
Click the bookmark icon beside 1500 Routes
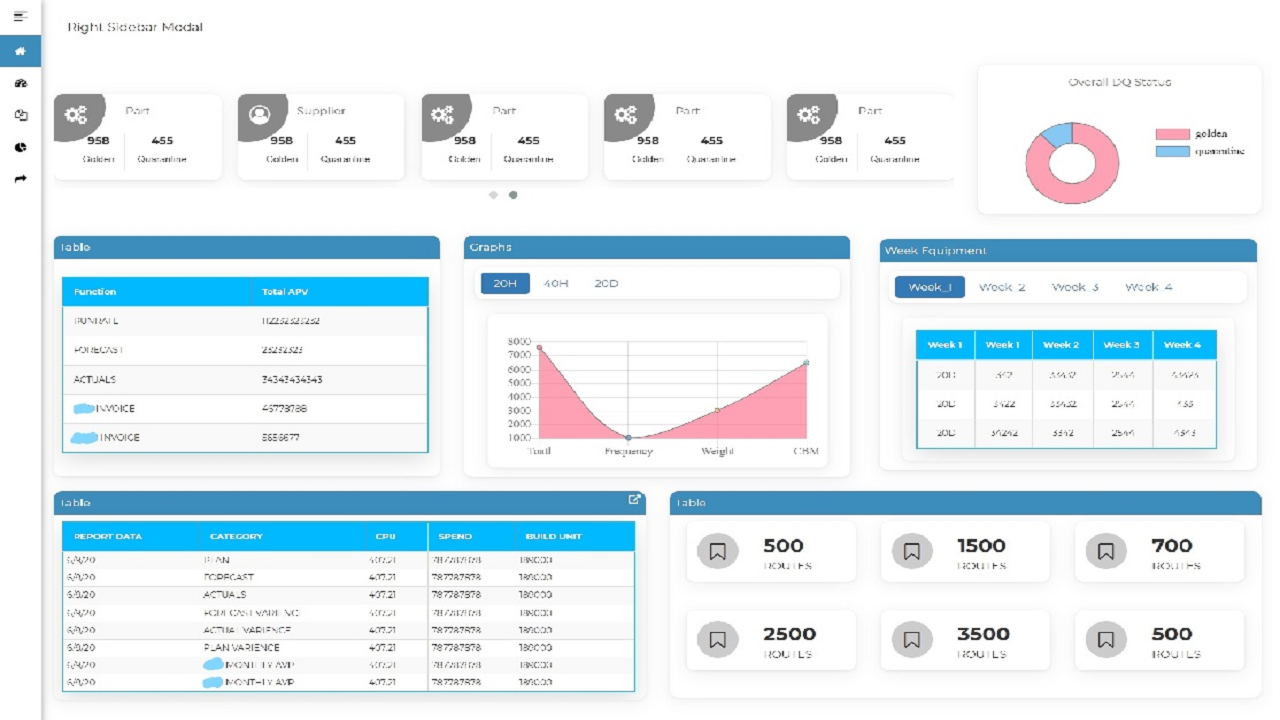click(912, 551)
